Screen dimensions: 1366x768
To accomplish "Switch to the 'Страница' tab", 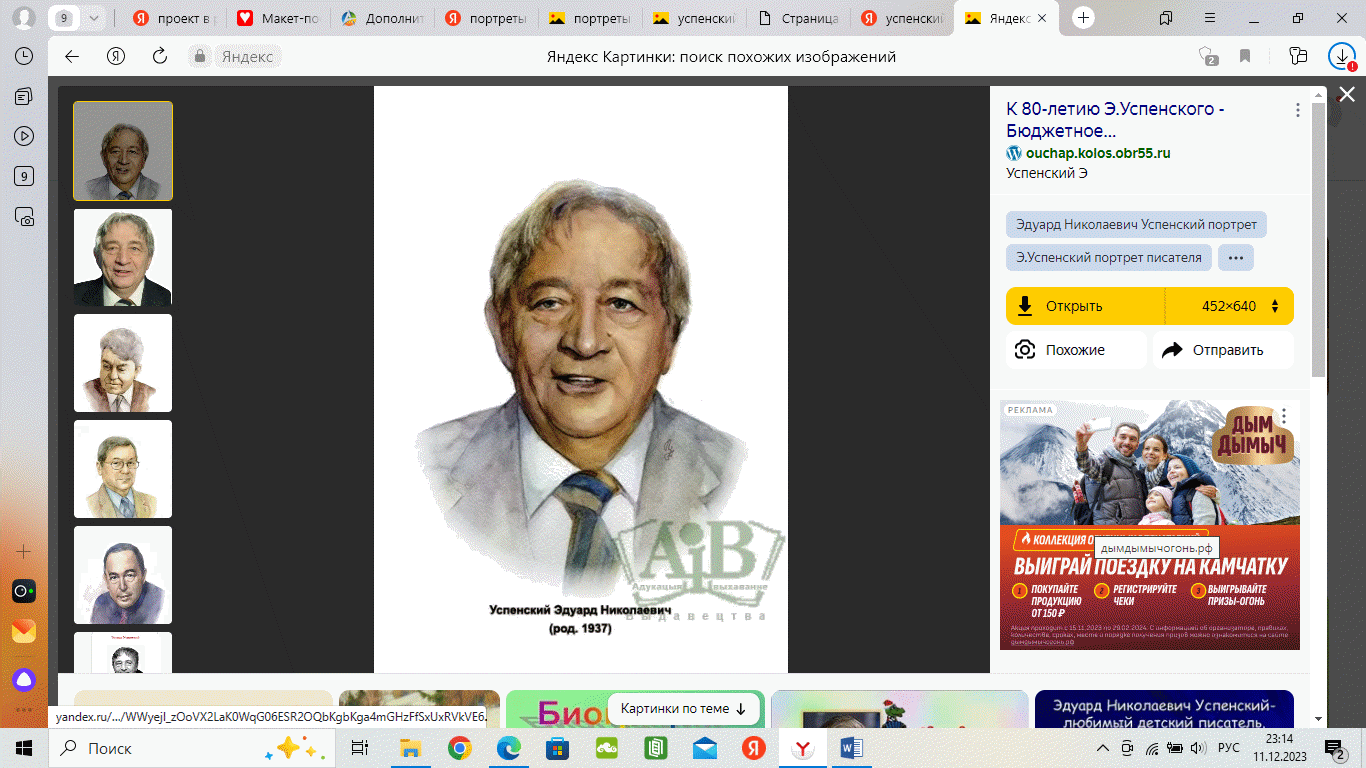I will click(799, 18).
